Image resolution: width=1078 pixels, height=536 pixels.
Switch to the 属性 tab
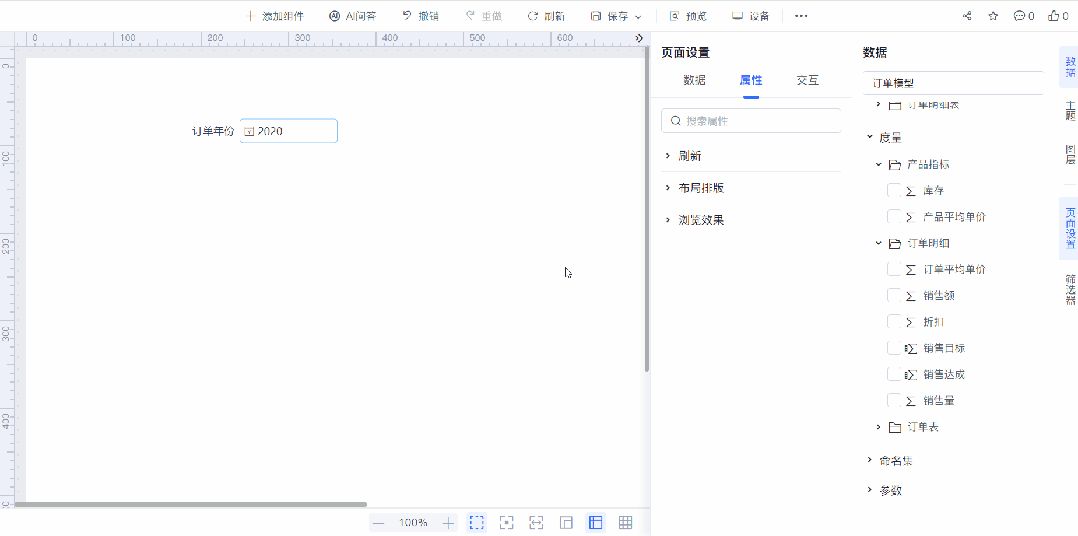(751, 80)
